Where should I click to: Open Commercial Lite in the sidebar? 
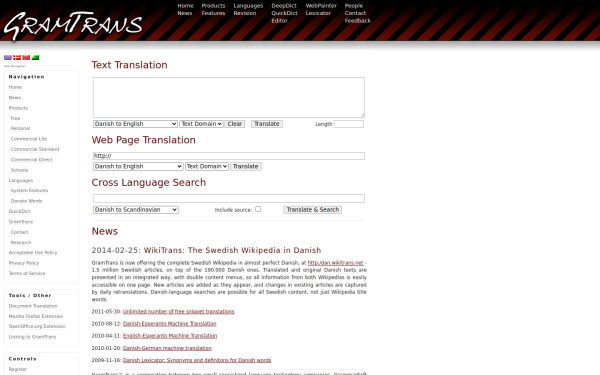29,139
